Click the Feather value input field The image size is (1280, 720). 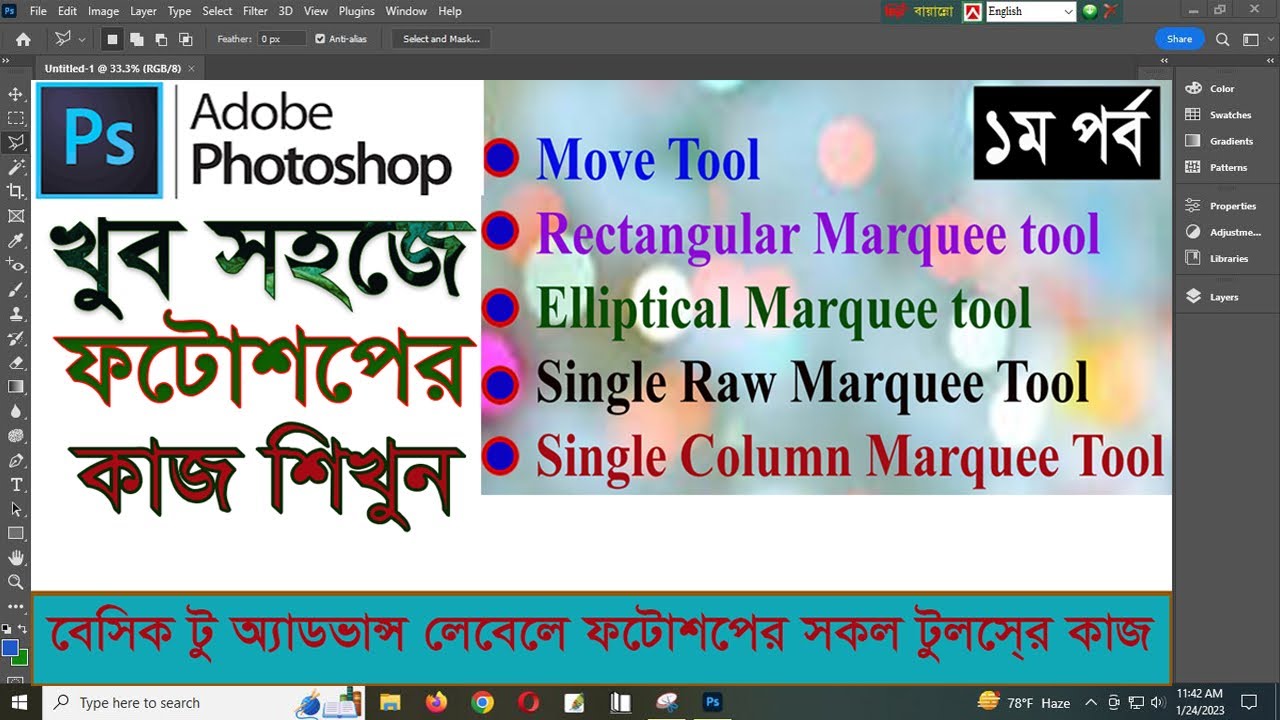tap(284, 39)
